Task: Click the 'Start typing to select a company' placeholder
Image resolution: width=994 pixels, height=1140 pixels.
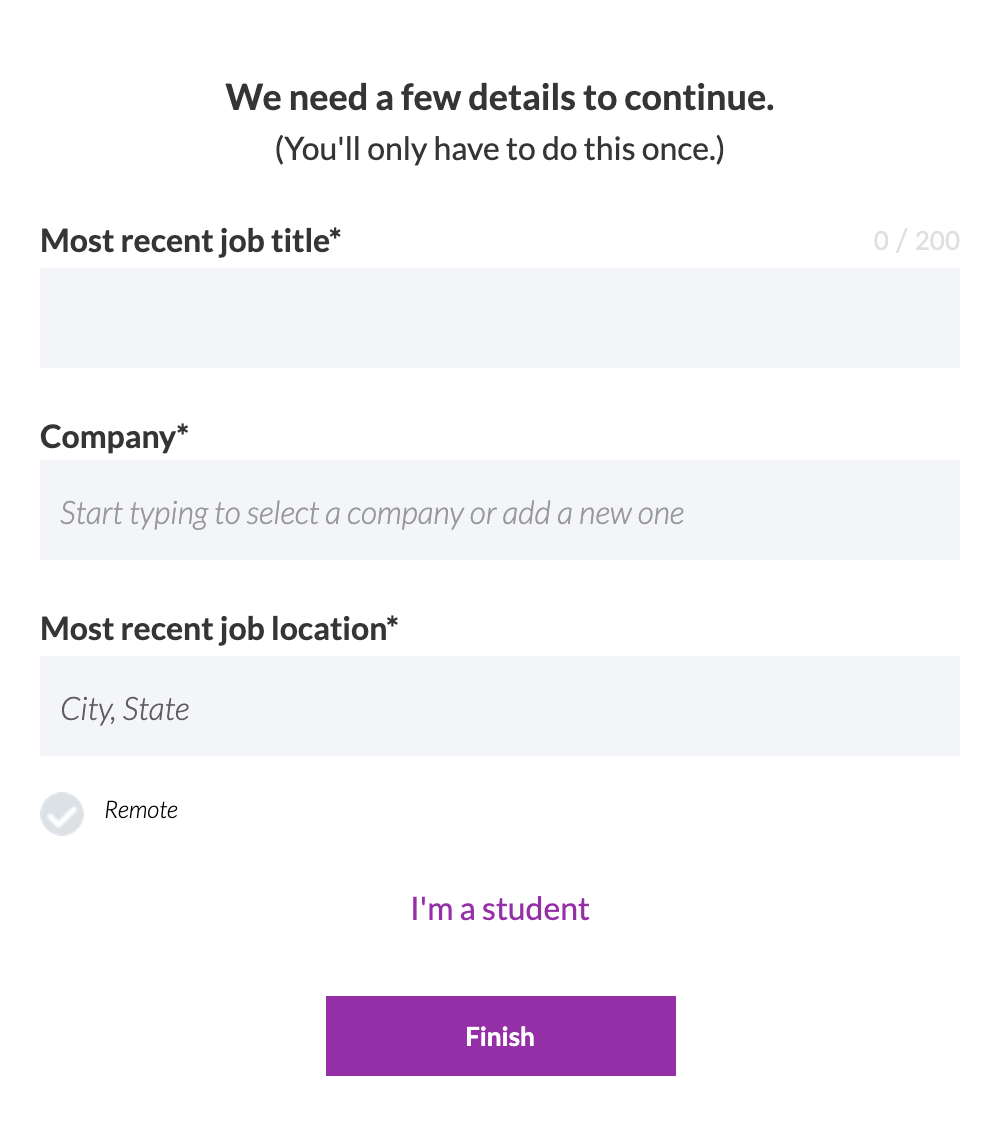Action: [372, 513]
